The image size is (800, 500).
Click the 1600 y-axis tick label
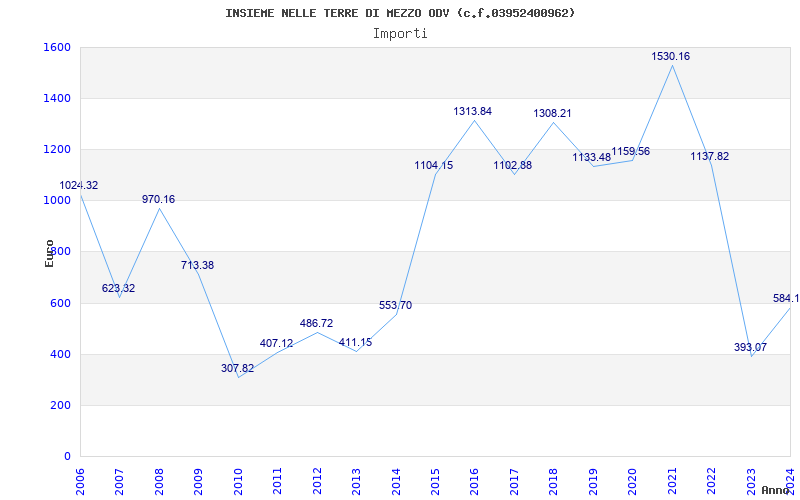click(55, 47)
